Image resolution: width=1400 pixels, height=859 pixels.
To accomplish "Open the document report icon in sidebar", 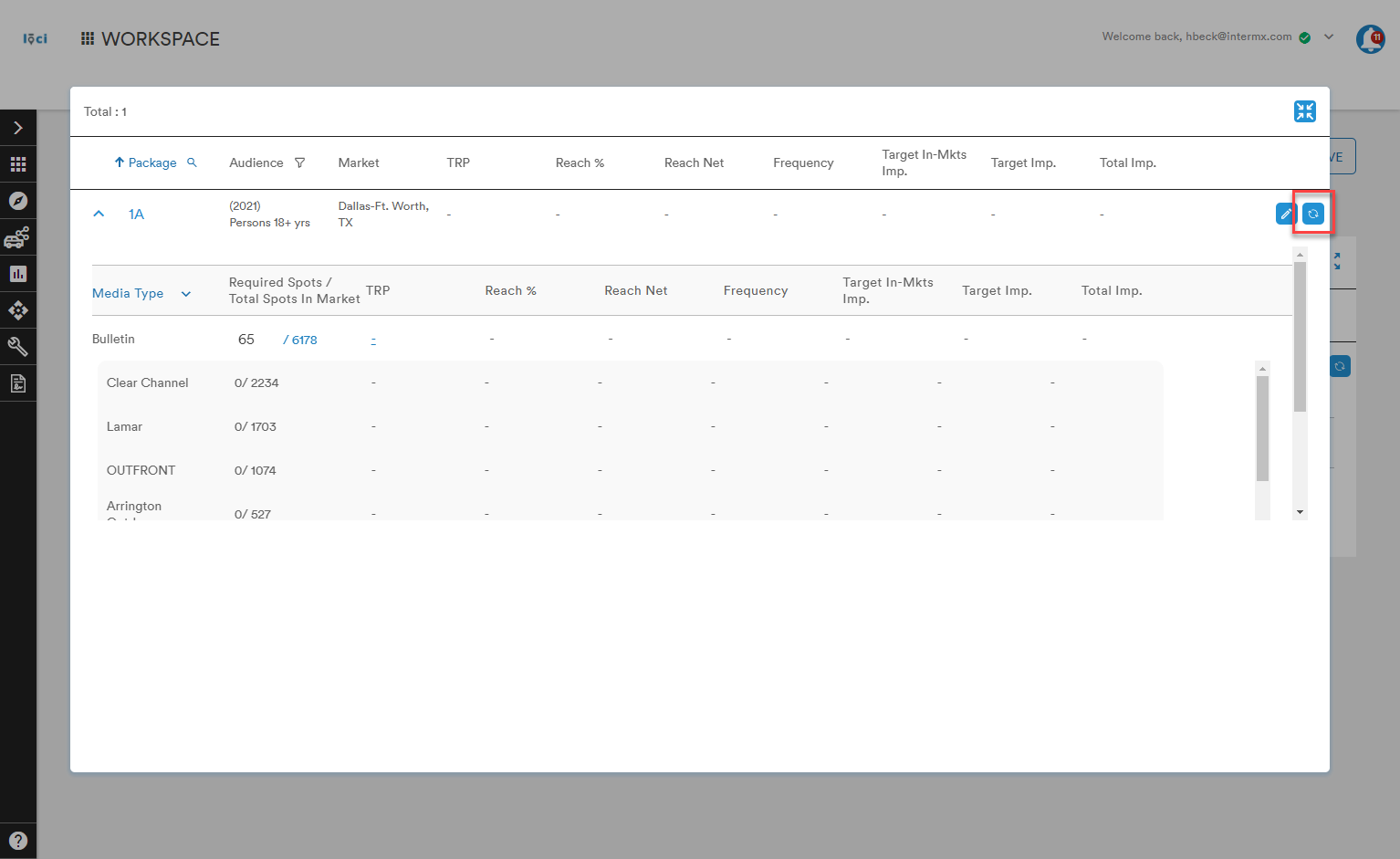I will click(18, 383).
